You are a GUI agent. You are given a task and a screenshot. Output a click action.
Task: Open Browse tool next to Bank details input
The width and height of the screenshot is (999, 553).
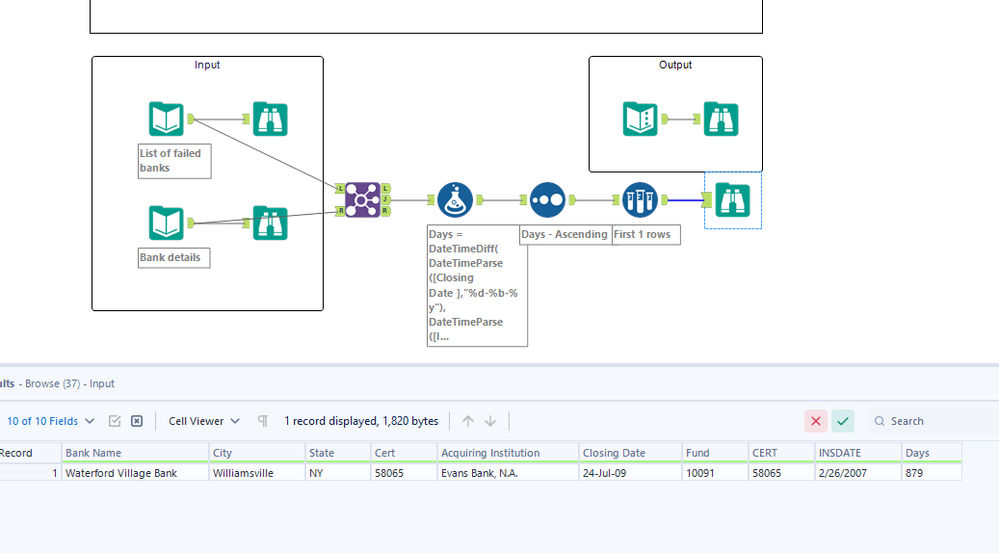click(x=270, y=223)
